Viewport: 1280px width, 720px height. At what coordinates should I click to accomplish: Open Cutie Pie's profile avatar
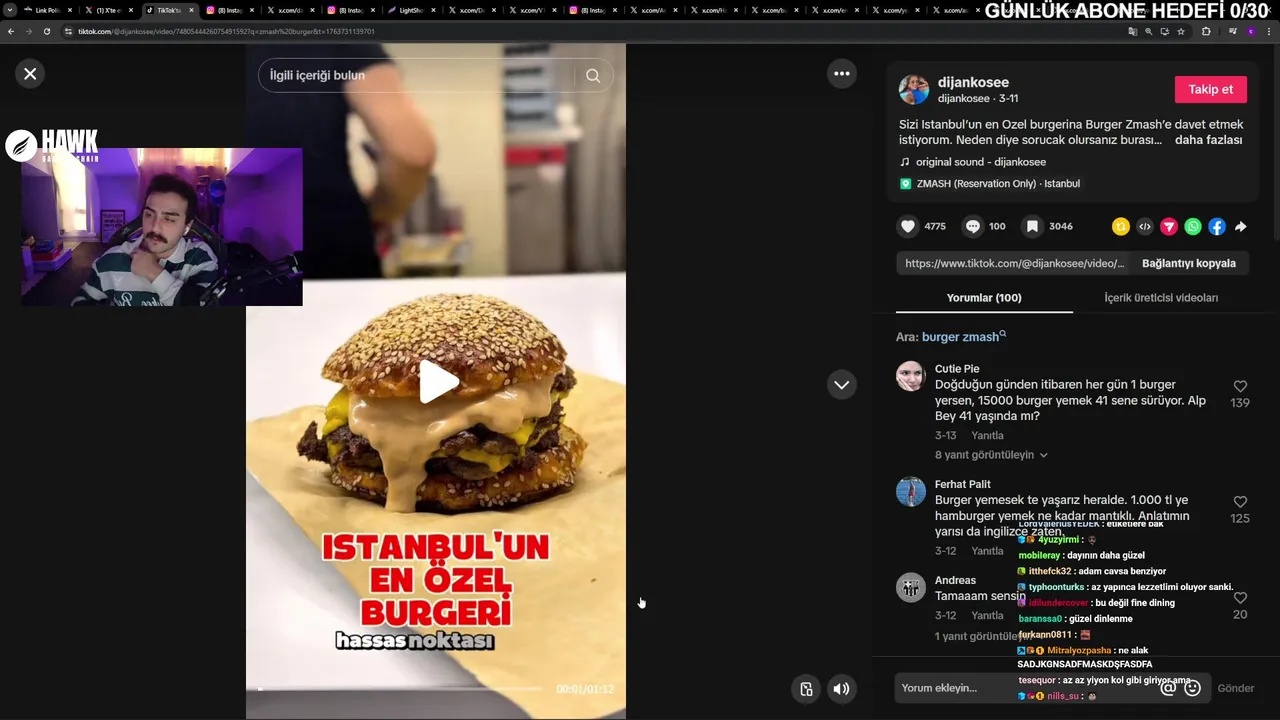911,376
